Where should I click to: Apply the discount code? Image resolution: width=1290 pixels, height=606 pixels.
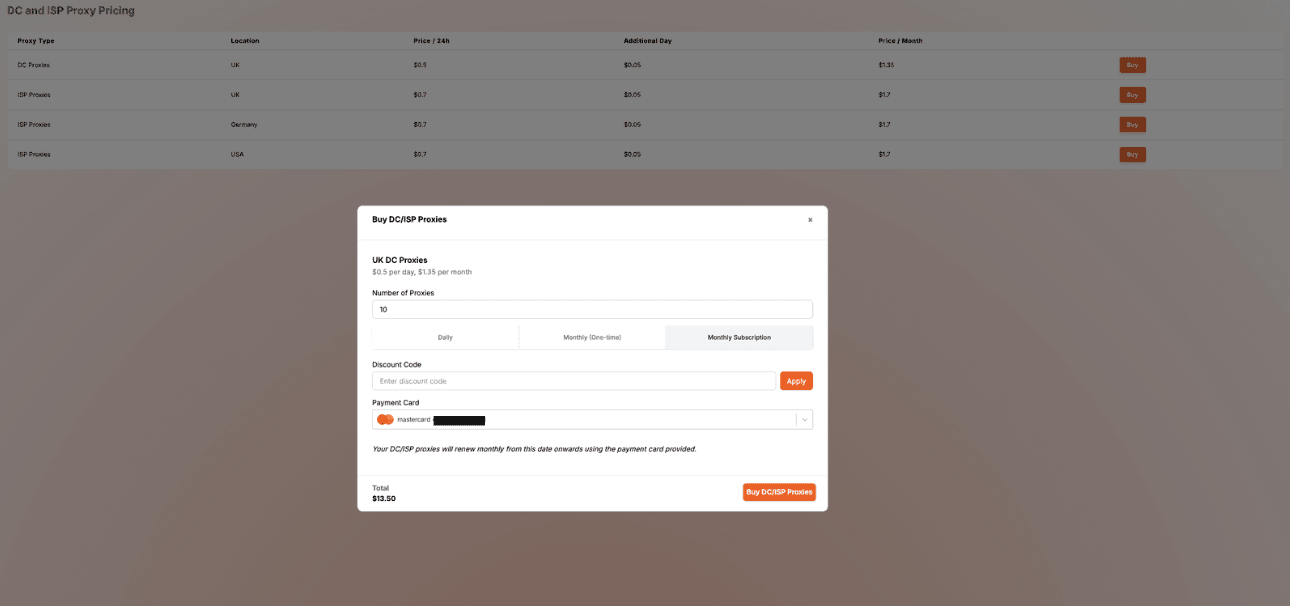796,381
